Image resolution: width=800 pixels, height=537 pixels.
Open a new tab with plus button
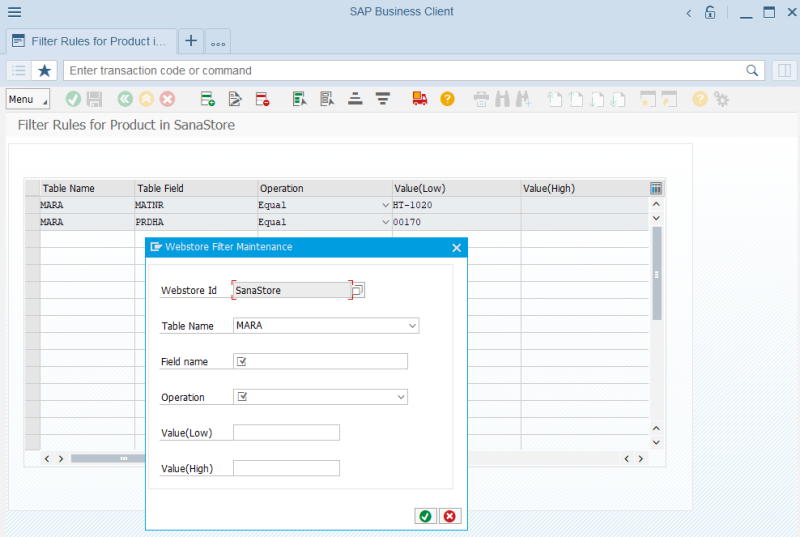coord(191,41)
